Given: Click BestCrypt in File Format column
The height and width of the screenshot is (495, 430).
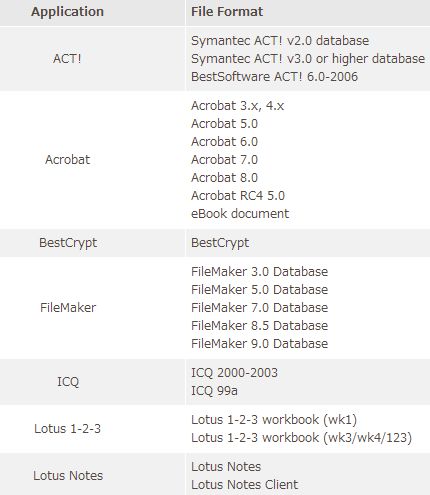Looking at the screenshot, I should 220,243.
